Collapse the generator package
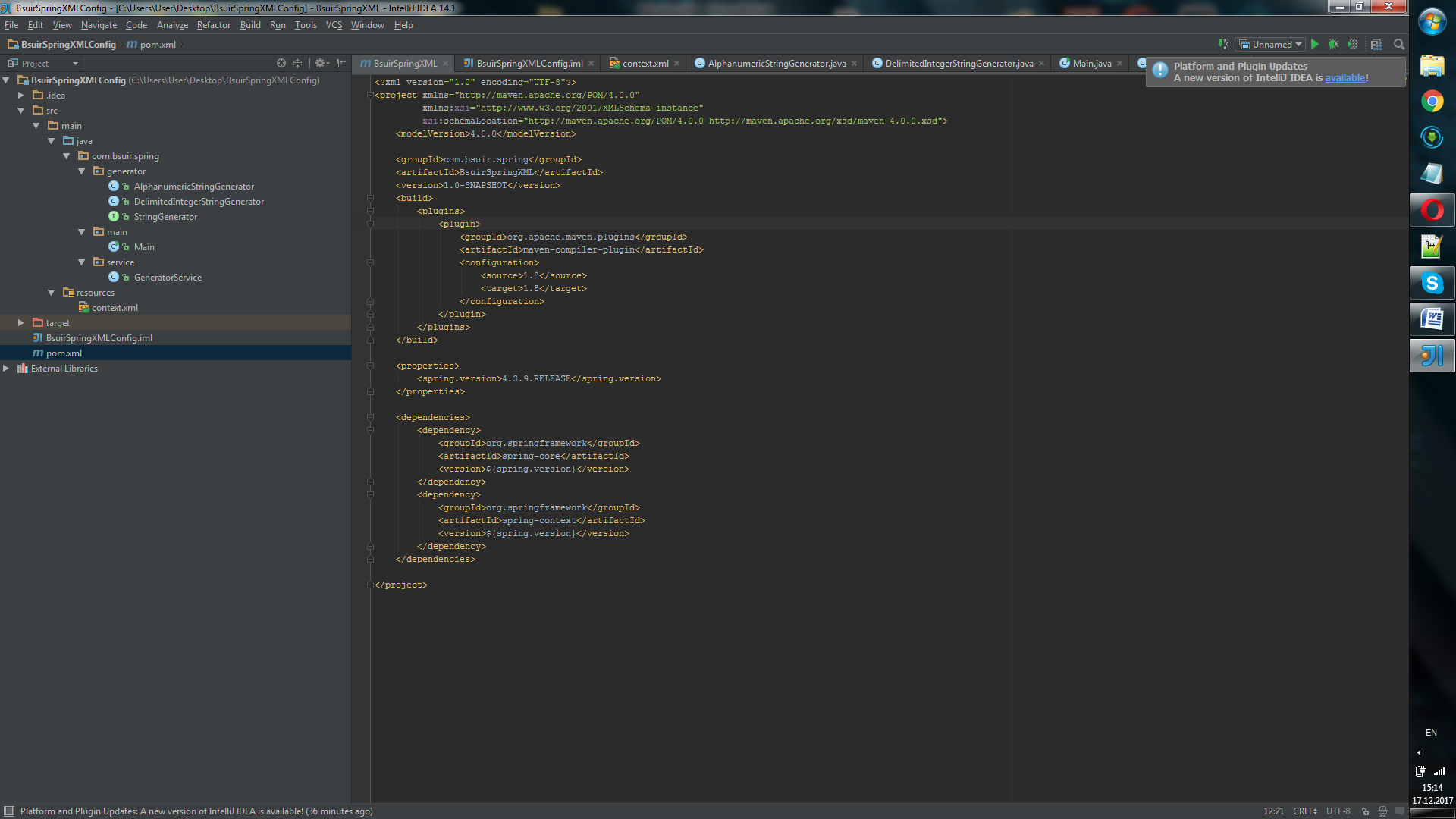1456x819 pixels. [82, 171]
